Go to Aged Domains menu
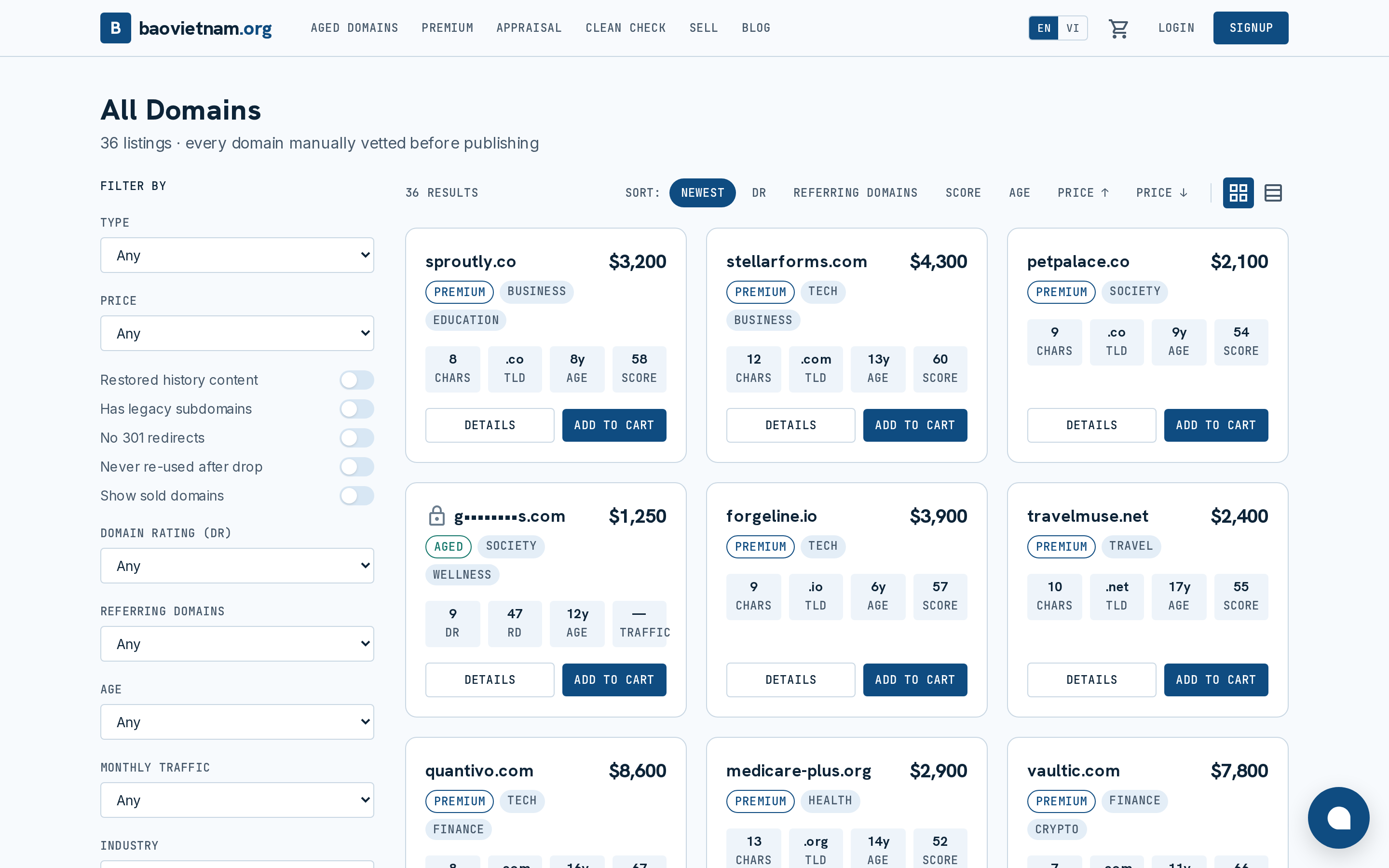The height and width of the screenshot is (868, 1389). click(x=354, y=28)
